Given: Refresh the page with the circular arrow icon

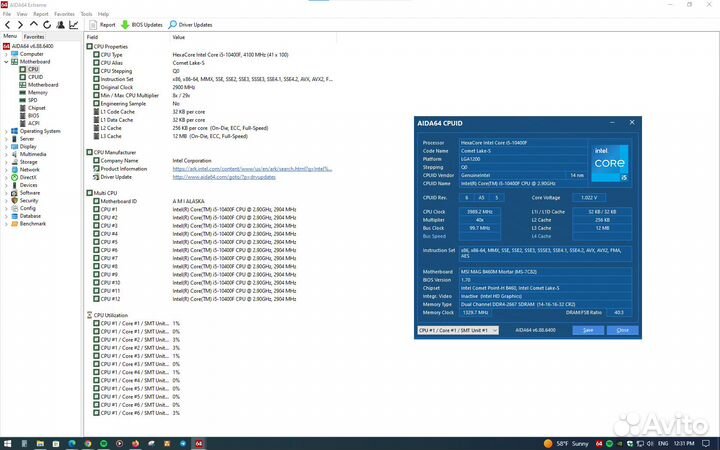Looking at the screenshot, I should pos(47,25).
